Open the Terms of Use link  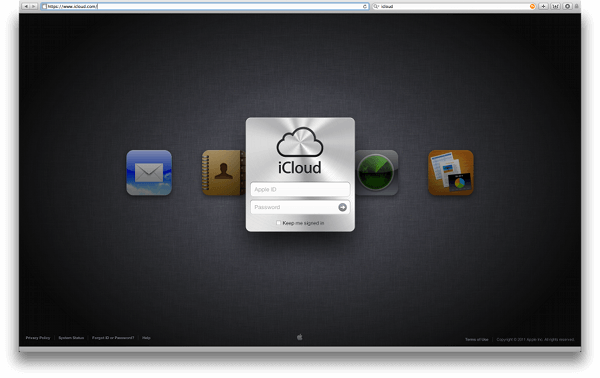click(x=476, y=339)
